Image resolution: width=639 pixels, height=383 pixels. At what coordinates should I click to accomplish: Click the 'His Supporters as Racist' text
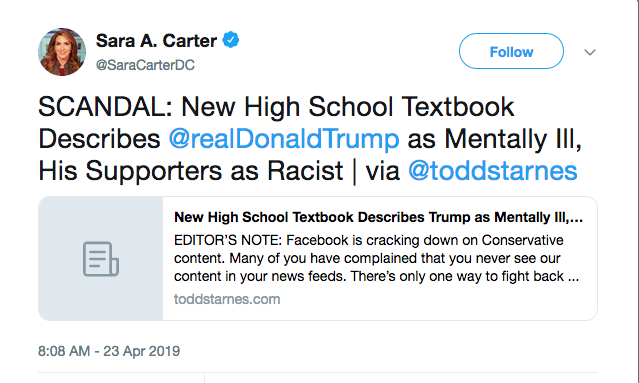tap(191, 170)
